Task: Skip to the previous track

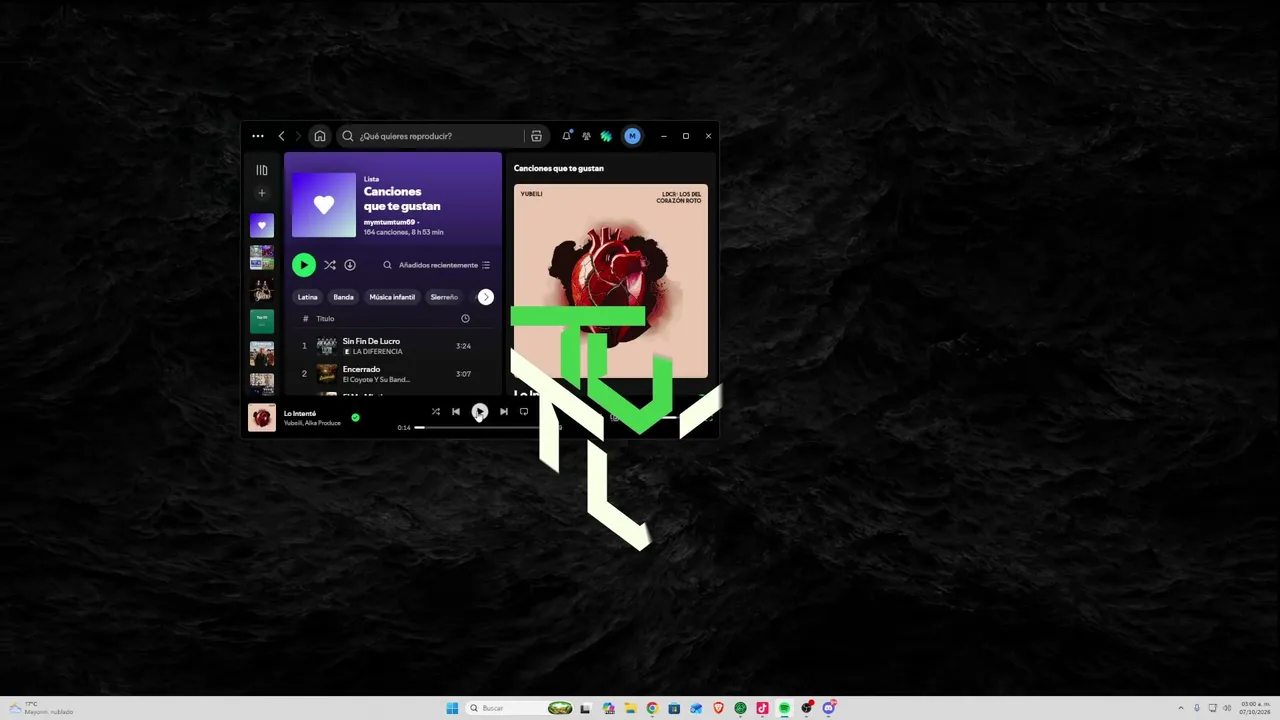Action: 456,411
